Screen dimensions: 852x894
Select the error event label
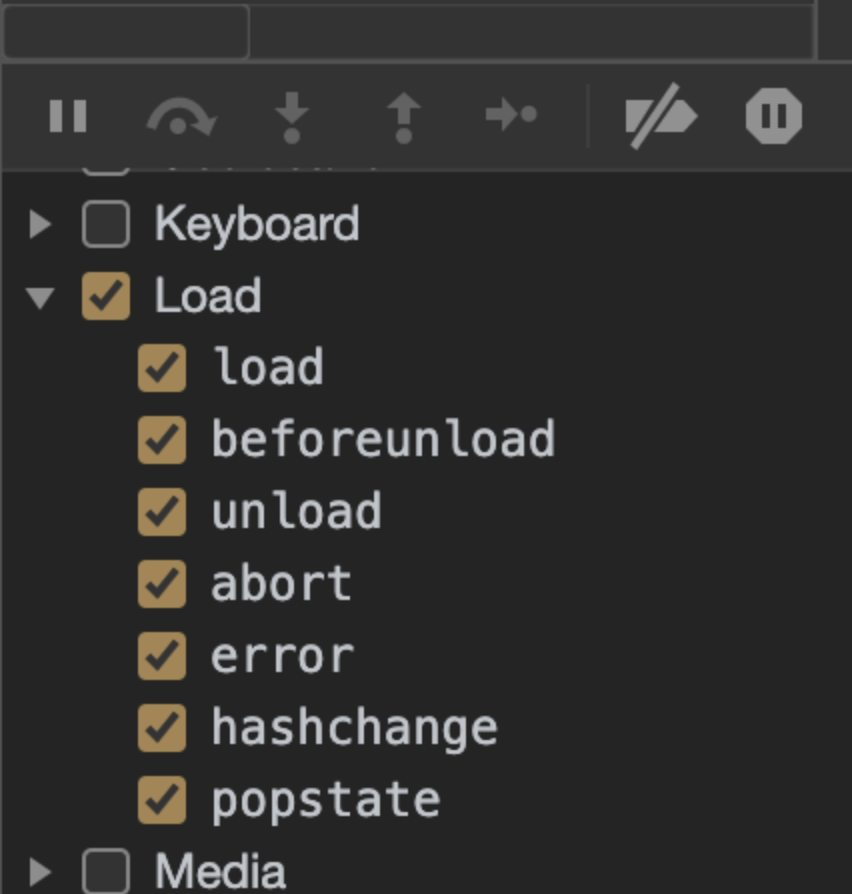[x=282, y=656]
